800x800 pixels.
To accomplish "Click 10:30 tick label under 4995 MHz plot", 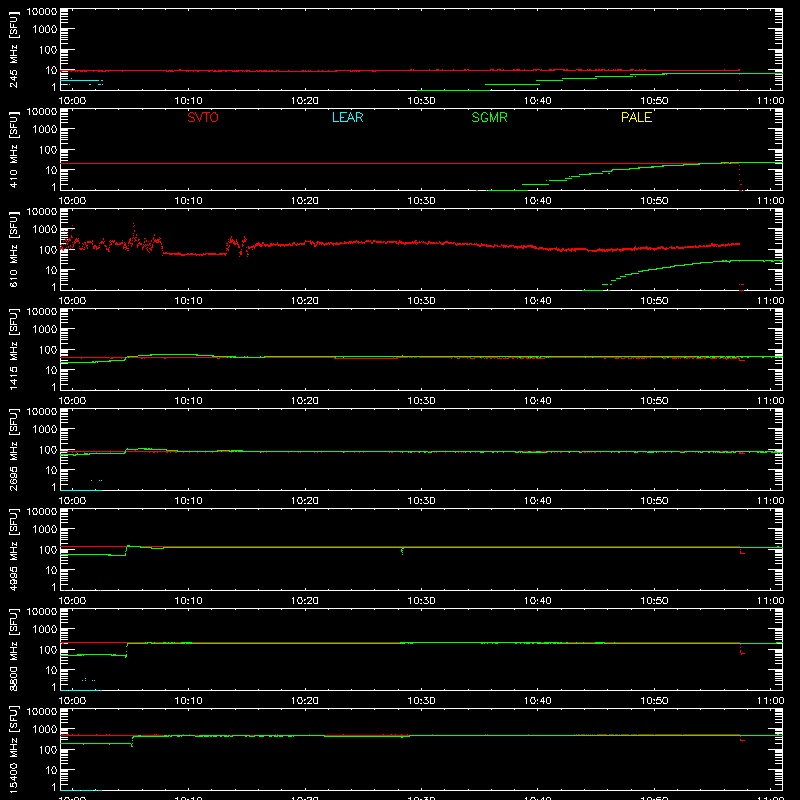I will pos(421,601).
